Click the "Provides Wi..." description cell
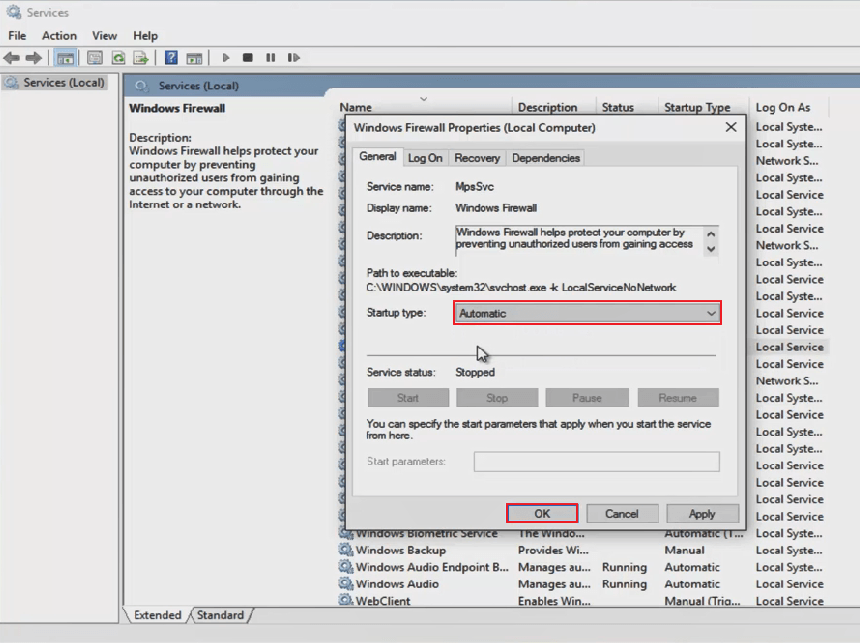 coord(553,550)
